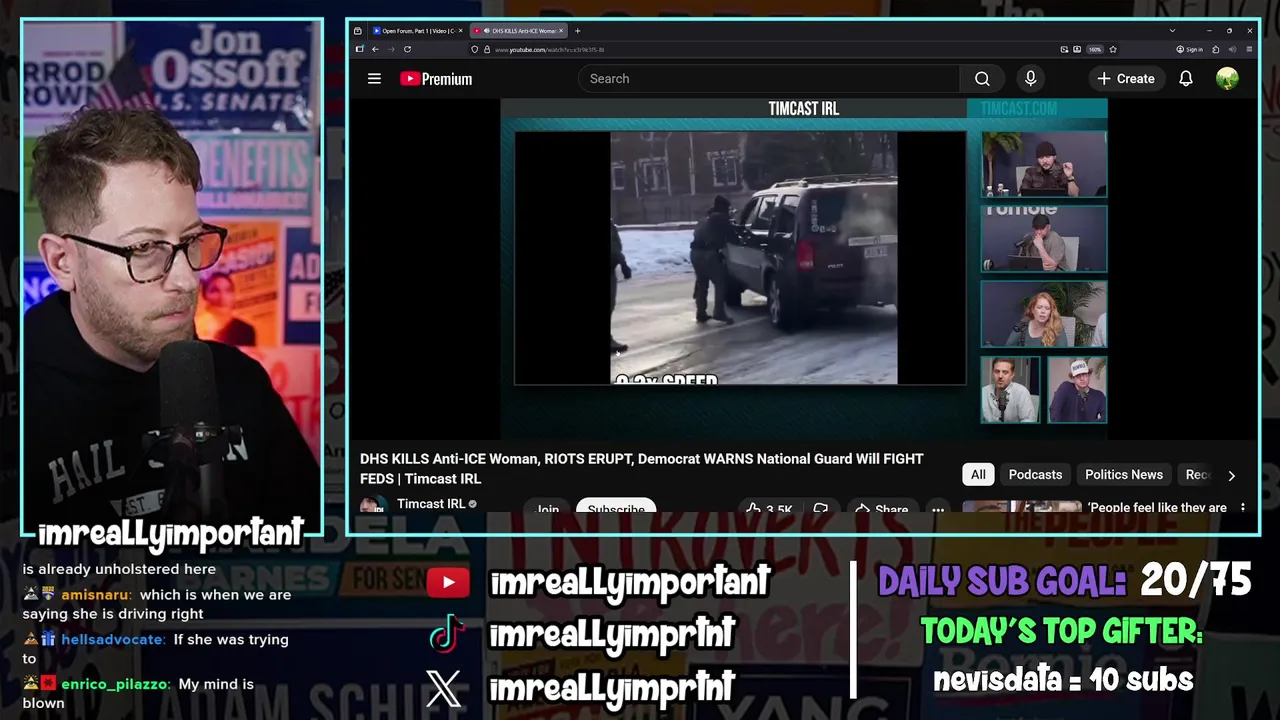
Task: Click the Create button
Action: pos(1125,79)
